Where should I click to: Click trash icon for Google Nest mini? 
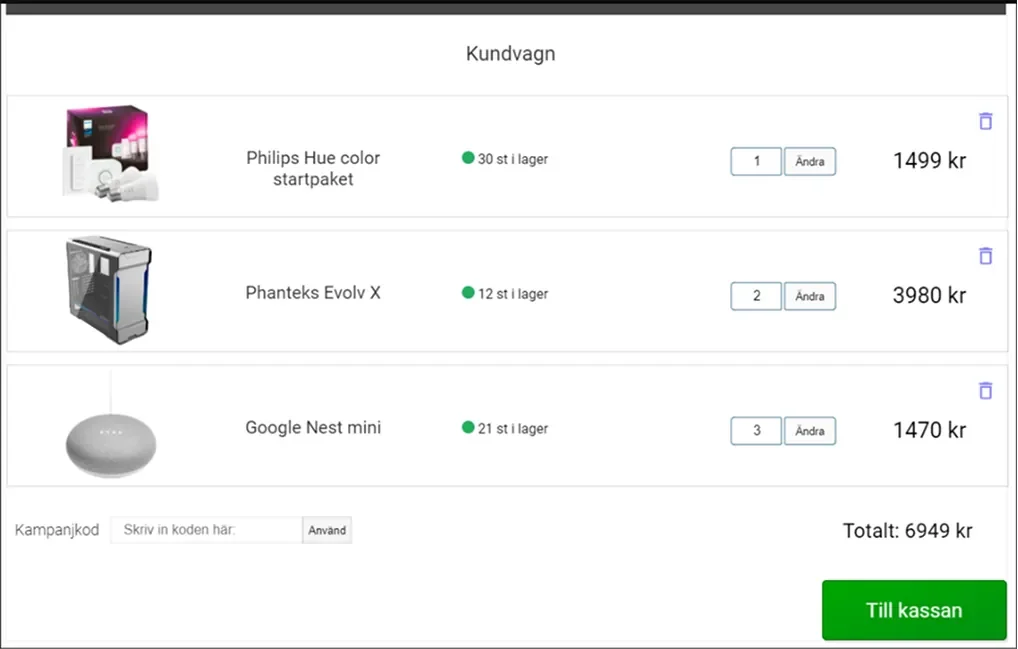click(985, 391)
